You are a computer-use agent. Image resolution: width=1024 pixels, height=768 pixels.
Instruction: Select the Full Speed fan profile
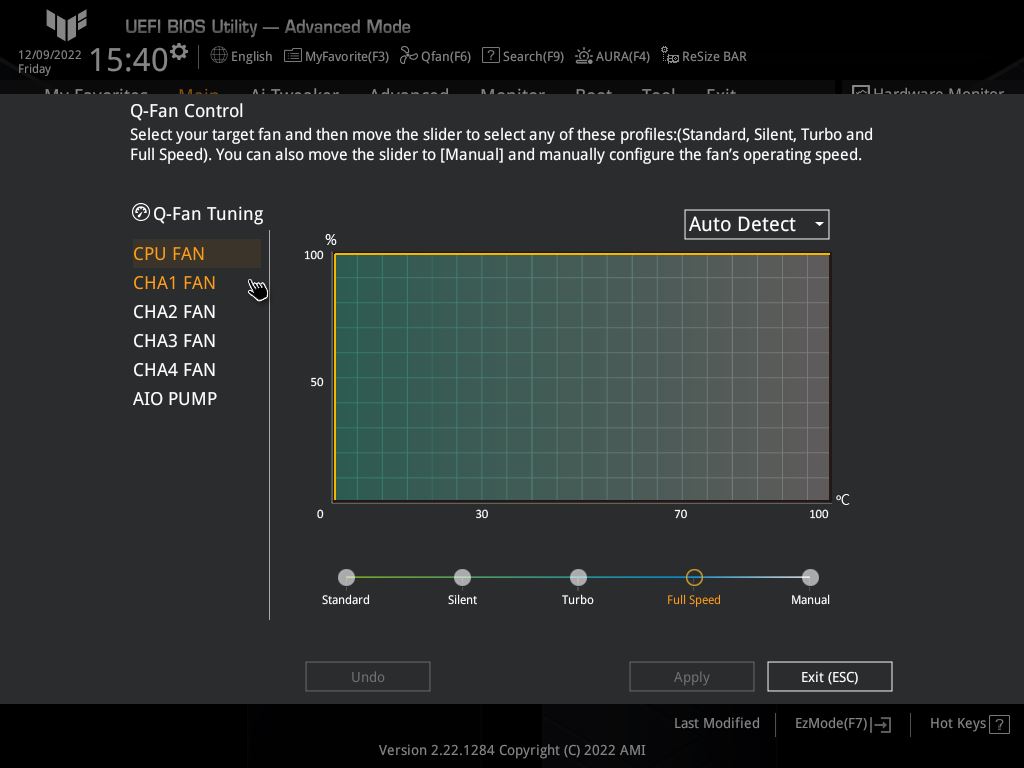(694, 577)
